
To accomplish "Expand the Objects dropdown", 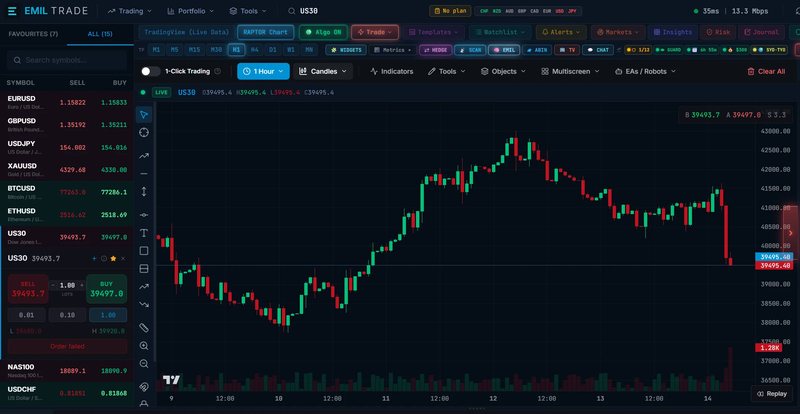I will click(503, 71).
